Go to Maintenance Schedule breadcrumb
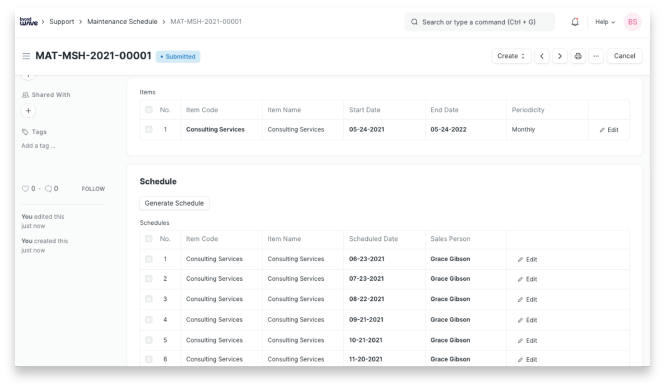This screenshot has width=665, height=389. coord(122,22)
